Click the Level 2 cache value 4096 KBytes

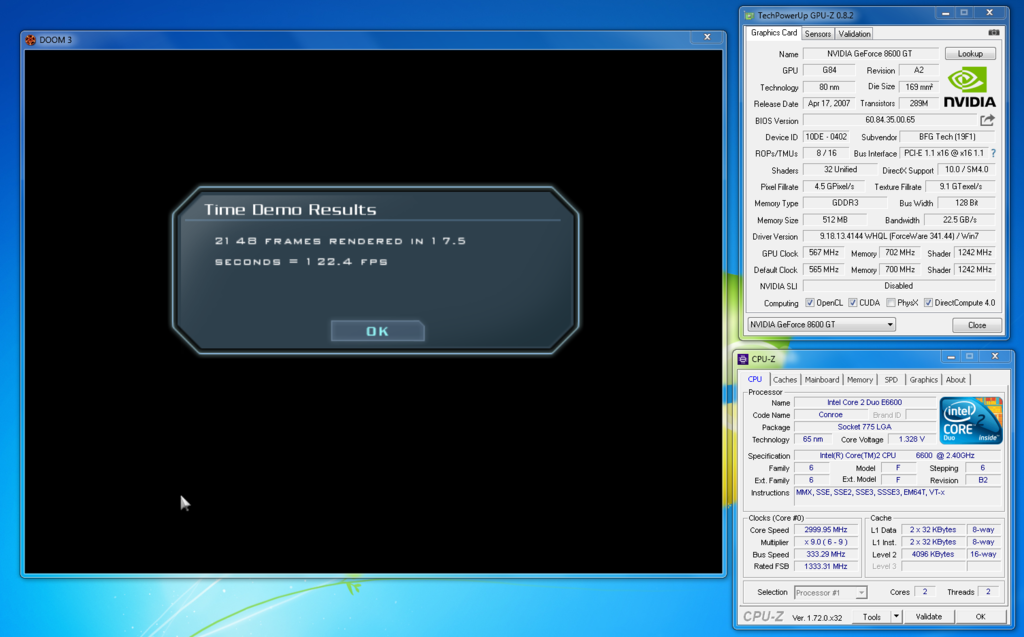[x=933, y=554]
